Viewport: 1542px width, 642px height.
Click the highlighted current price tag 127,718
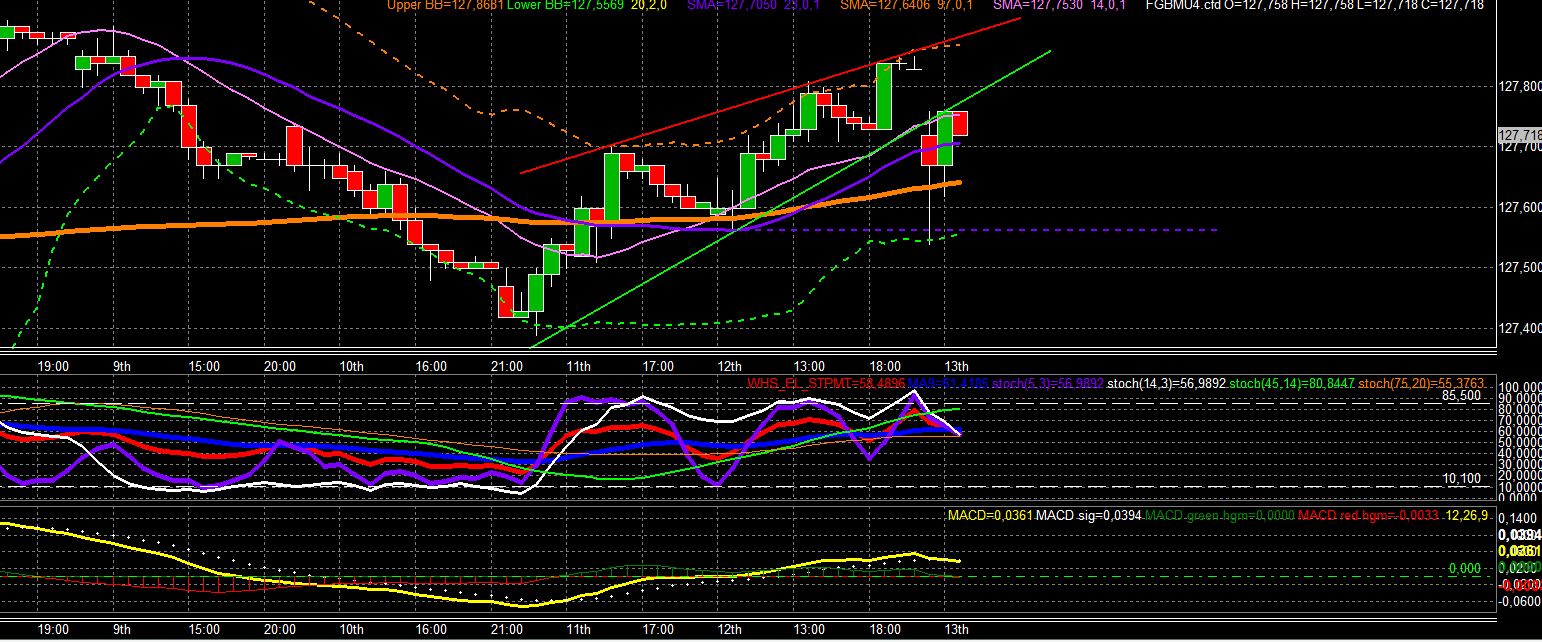pos(1520,134)
